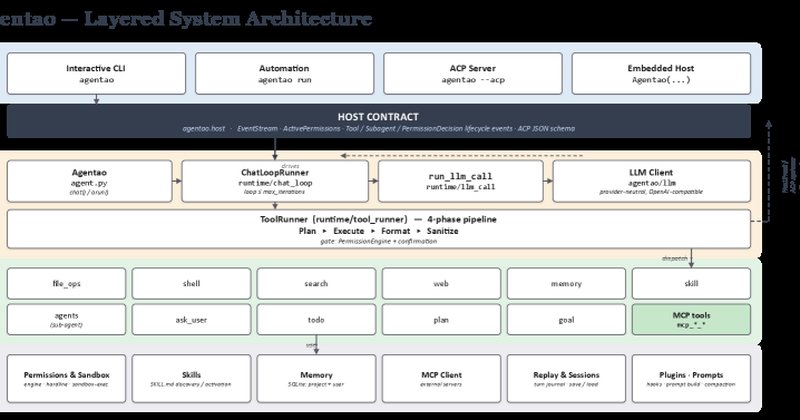Click the LLM Client box

651,181
